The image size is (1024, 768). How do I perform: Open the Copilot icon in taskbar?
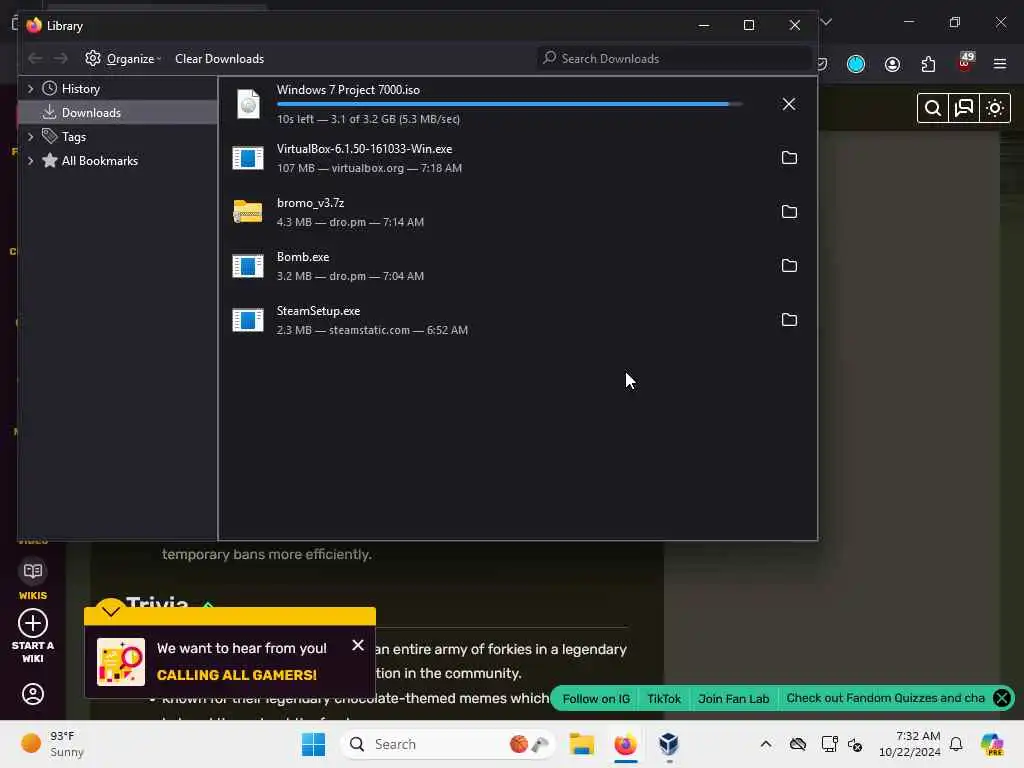[x=992, y=744]
